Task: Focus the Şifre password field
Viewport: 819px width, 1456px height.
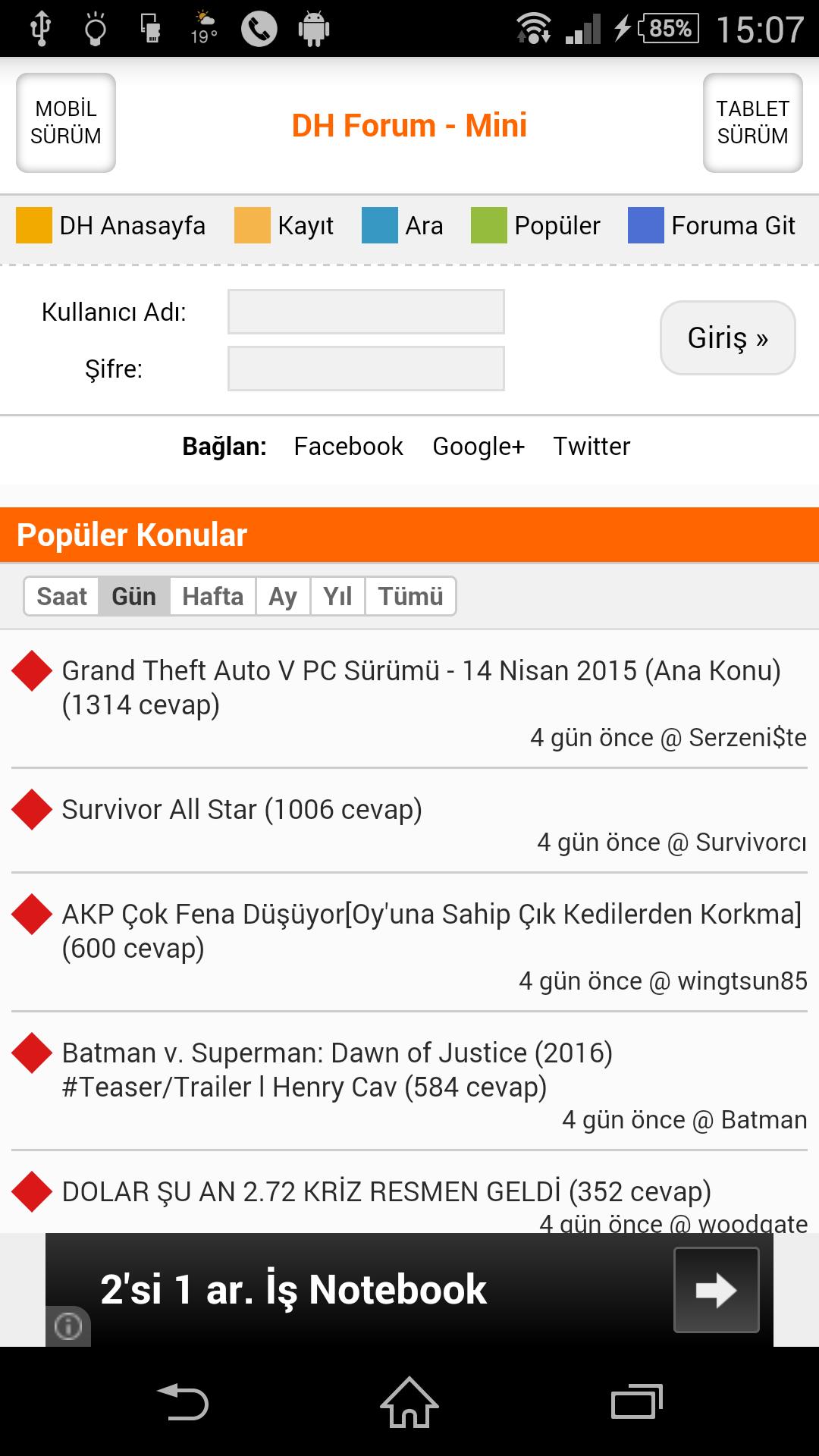Action: 366,369
